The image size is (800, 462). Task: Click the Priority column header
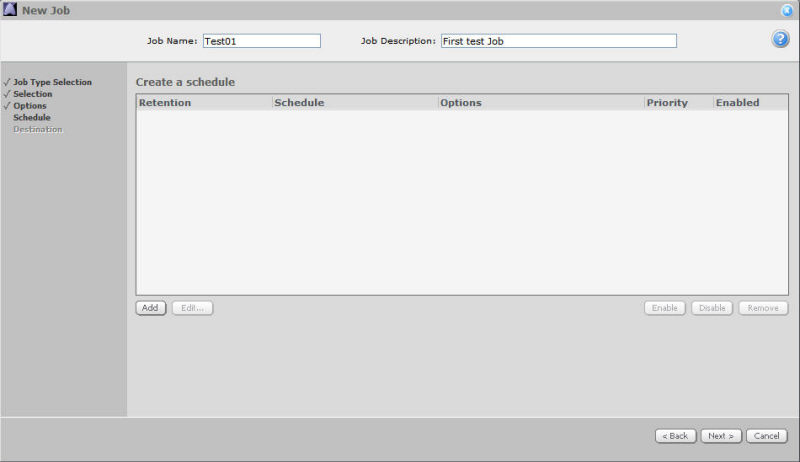[667, 103]
